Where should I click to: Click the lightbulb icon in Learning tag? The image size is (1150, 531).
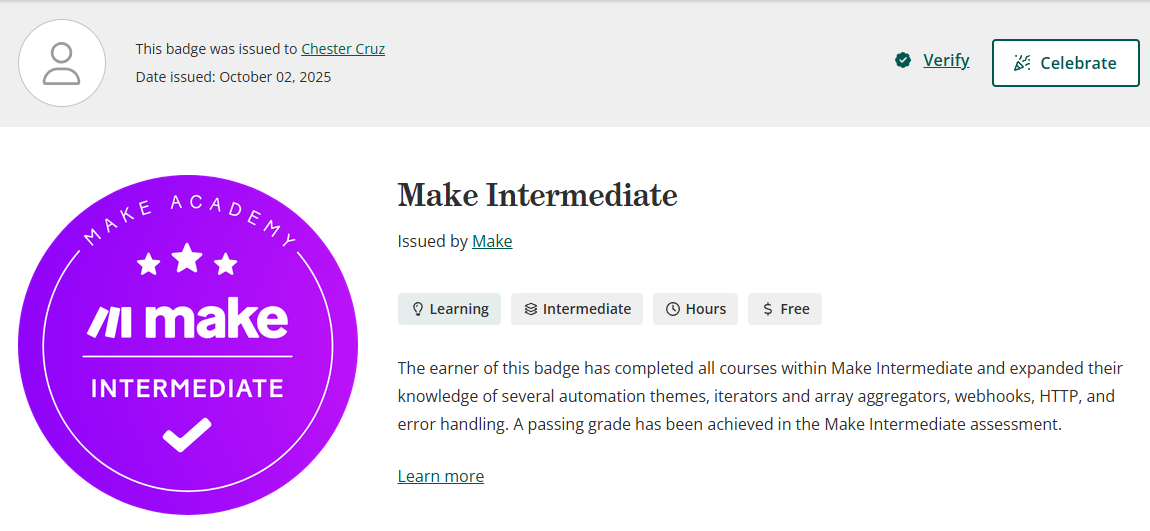click(418, 309)
